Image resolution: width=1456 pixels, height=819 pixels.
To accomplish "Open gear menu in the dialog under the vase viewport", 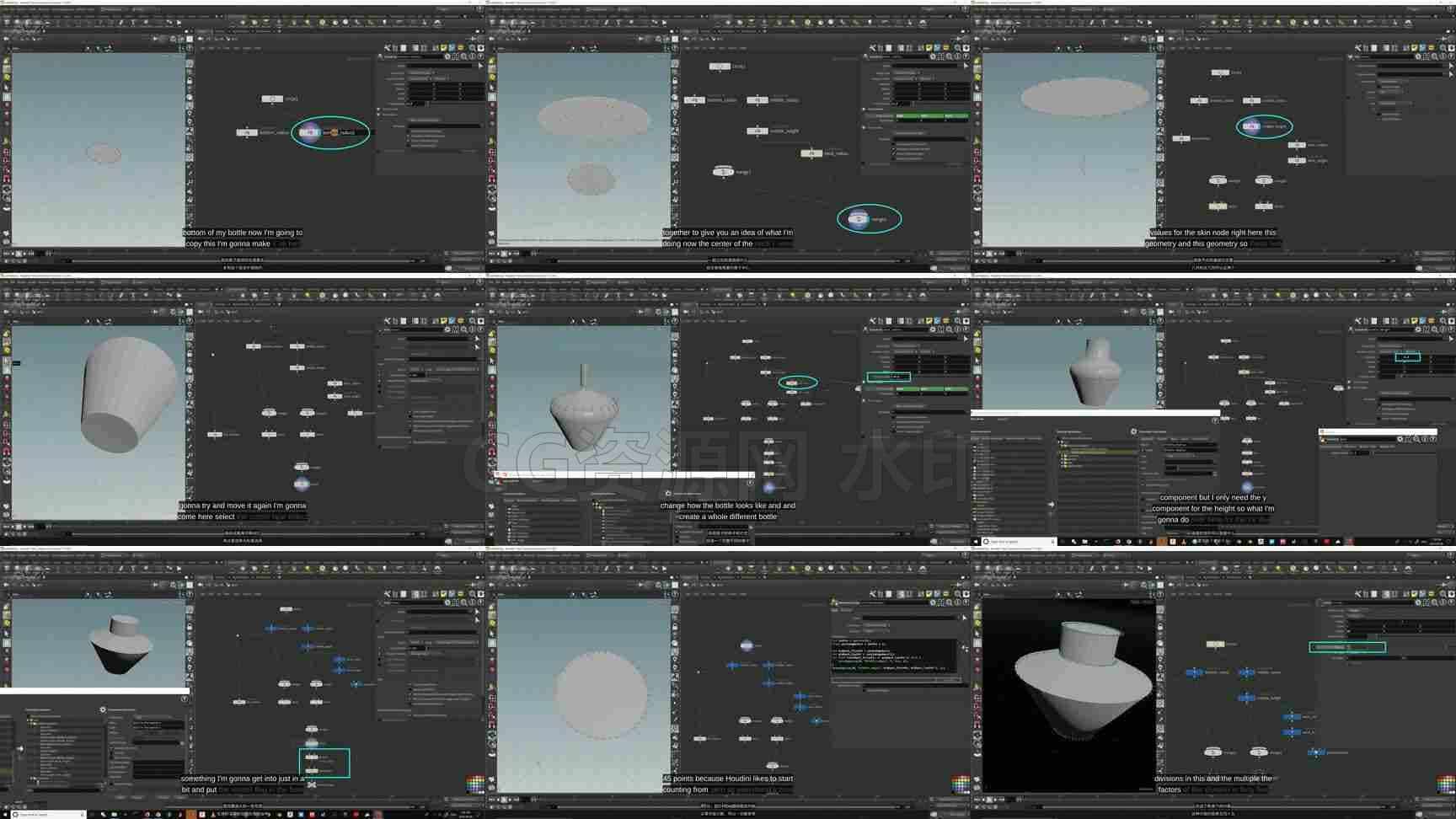I will (1133, 431).
